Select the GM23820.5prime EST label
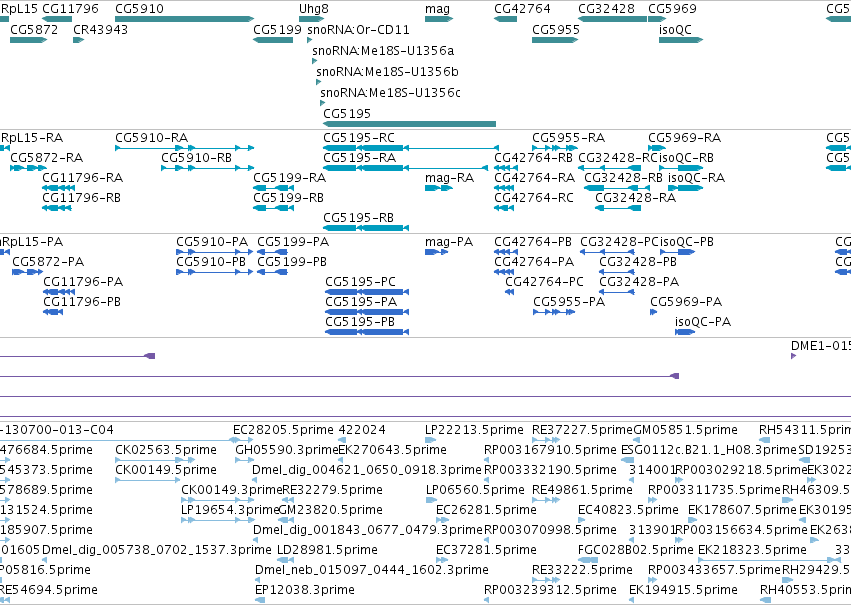This screenshot has height=605, width=851. coord(331,511)
